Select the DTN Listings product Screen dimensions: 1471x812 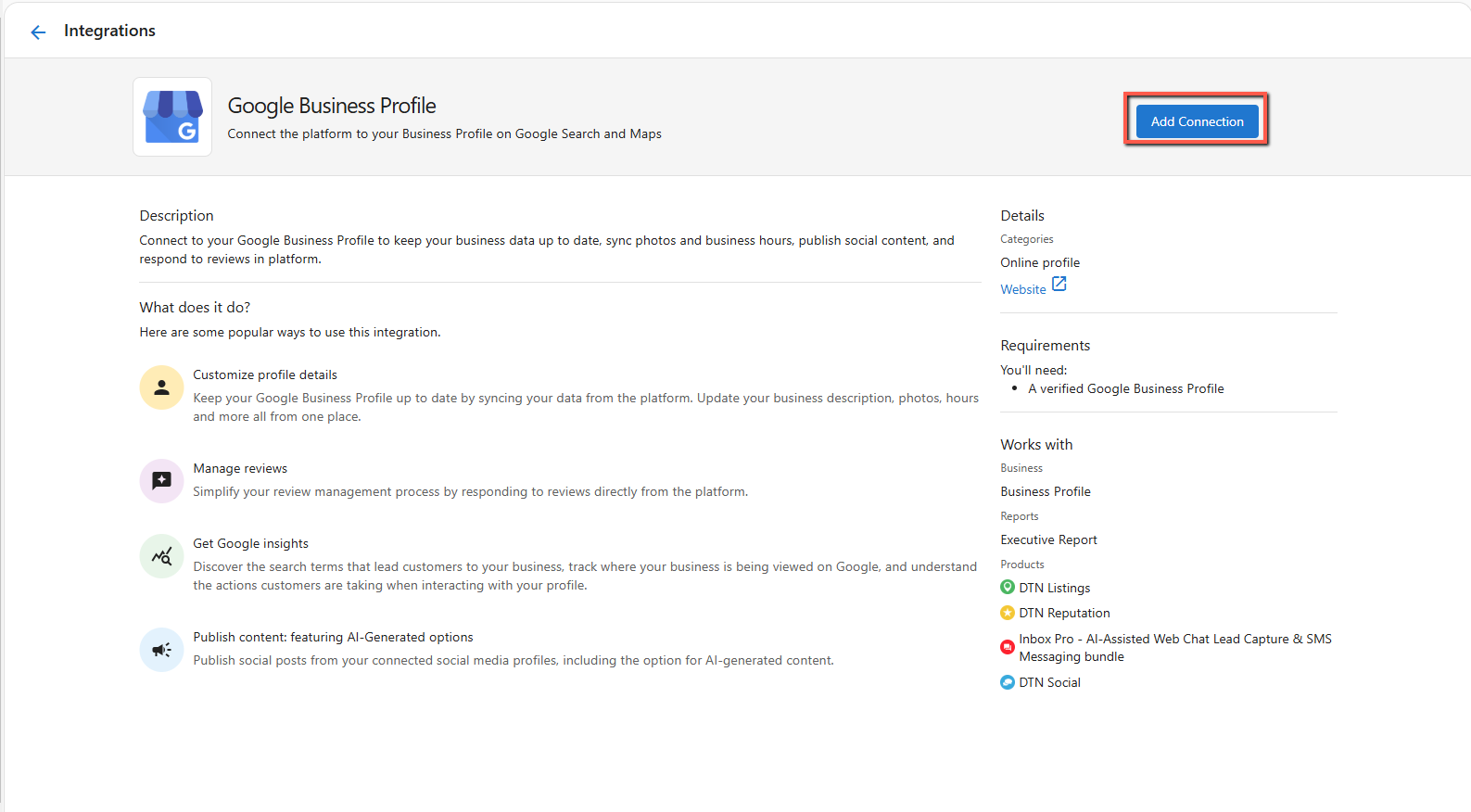click(x=1054, y=588)
